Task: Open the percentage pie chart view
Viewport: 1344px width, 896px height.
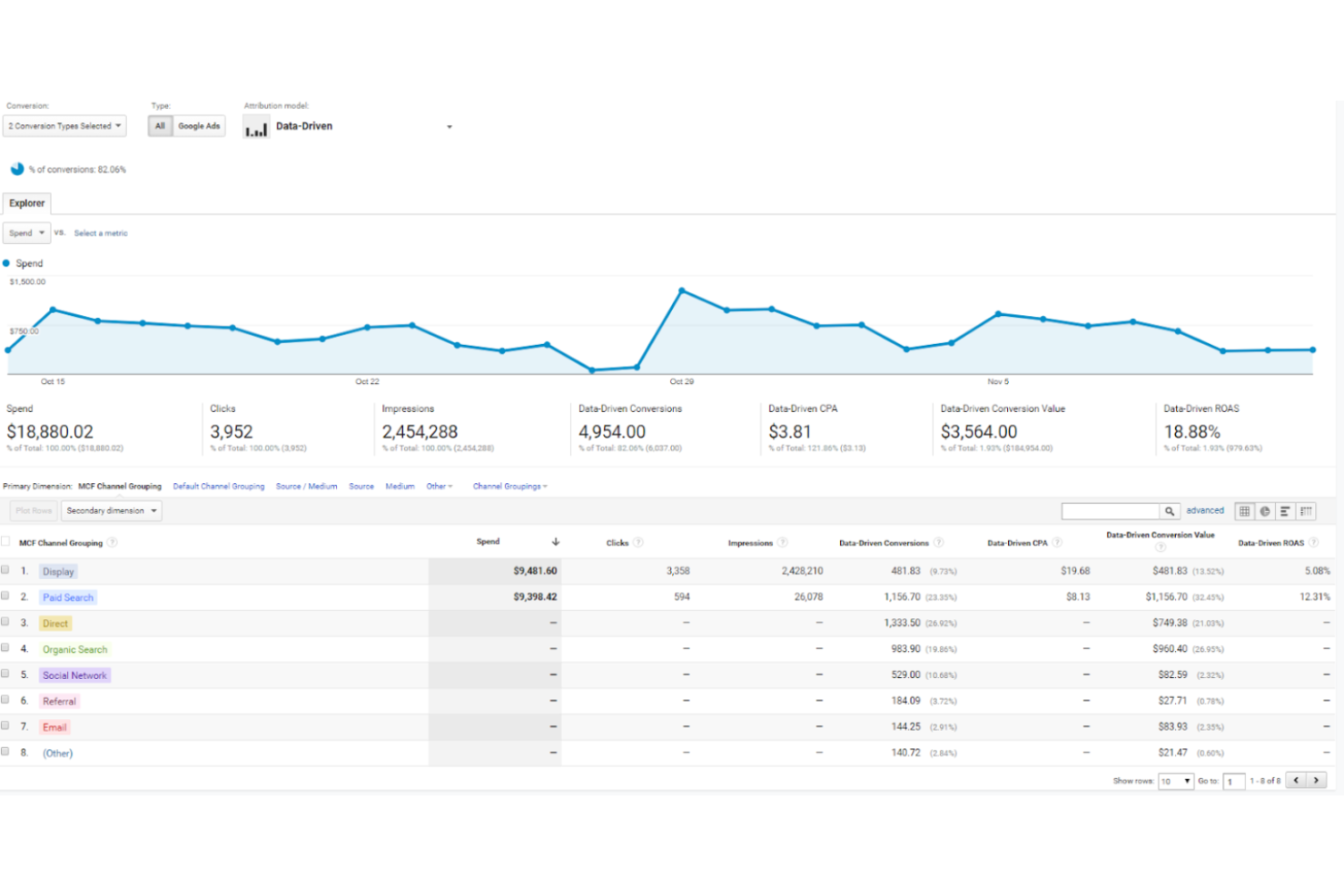Action: pos(1265,510)
